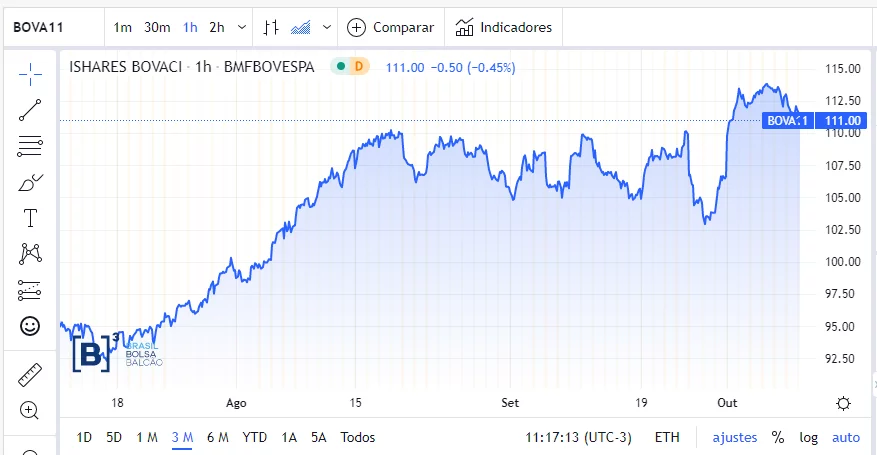This screenshot has height=455, width=877.
Task: Select the trend line drawing tool
Action: (x=30, y=110)
